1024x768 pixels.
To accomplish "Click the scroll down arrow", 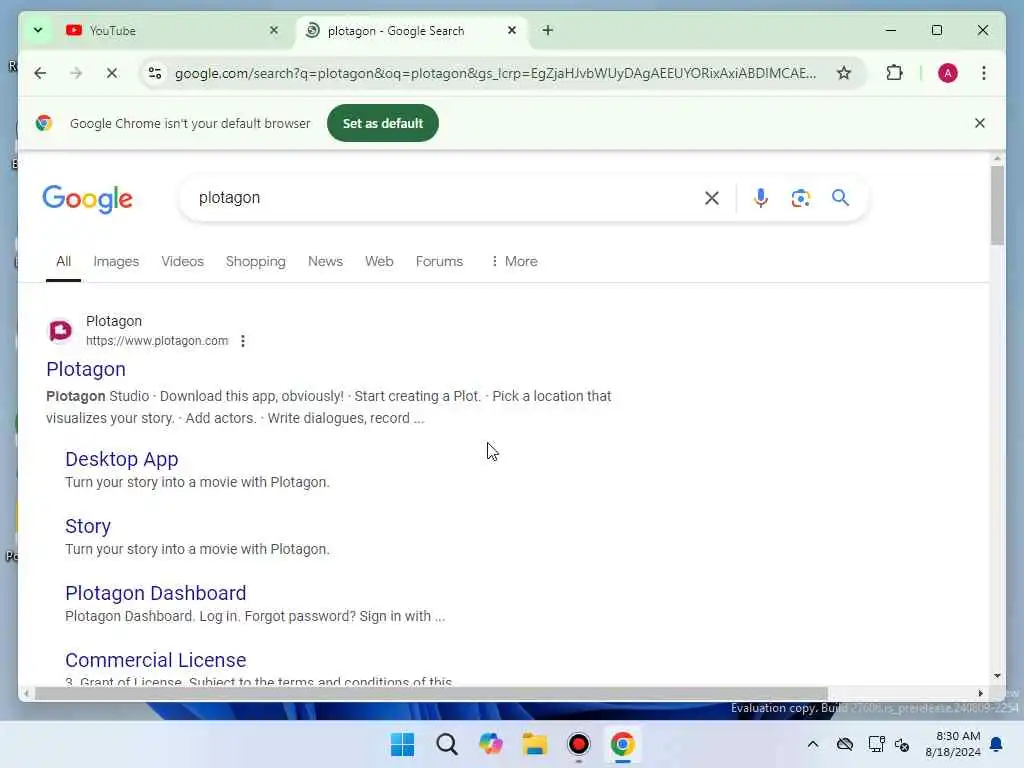I will point(997,676).
